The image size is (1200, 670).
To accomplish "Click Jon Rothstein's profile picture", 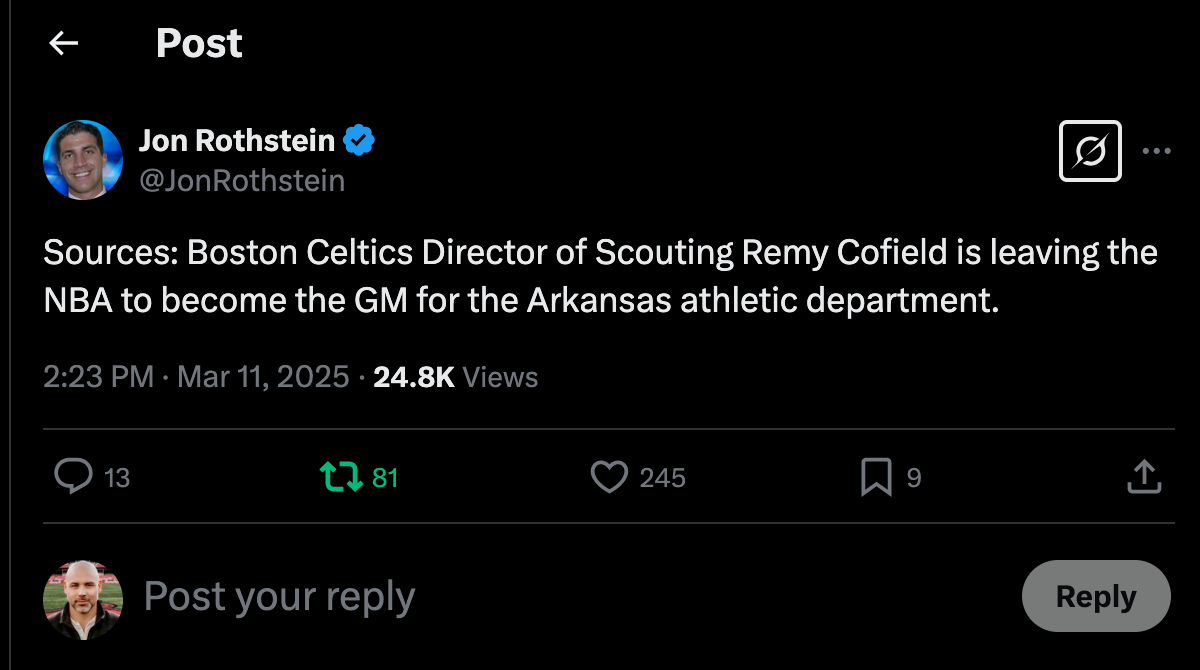I will pyautogui.click(x=83, y=158).
